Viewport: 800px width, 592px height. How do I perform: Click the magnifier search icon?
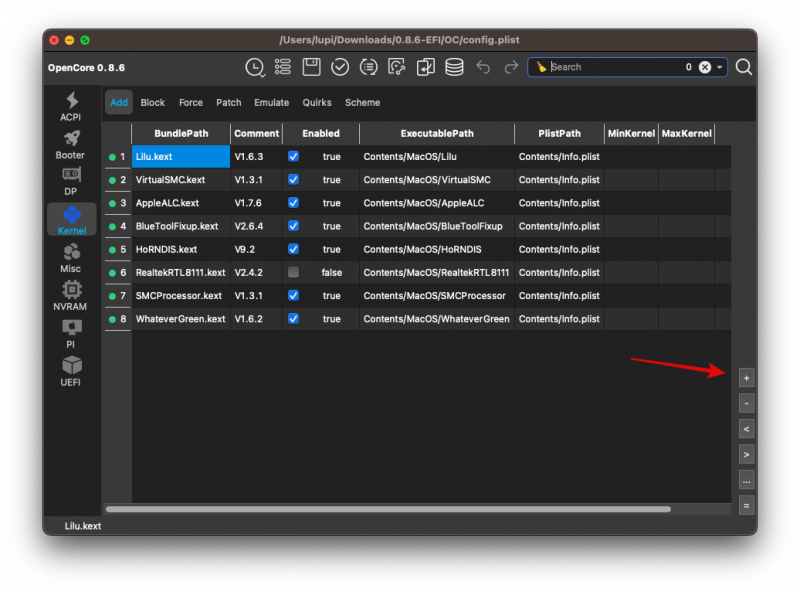pyautogui.click(x=744, y=67)
